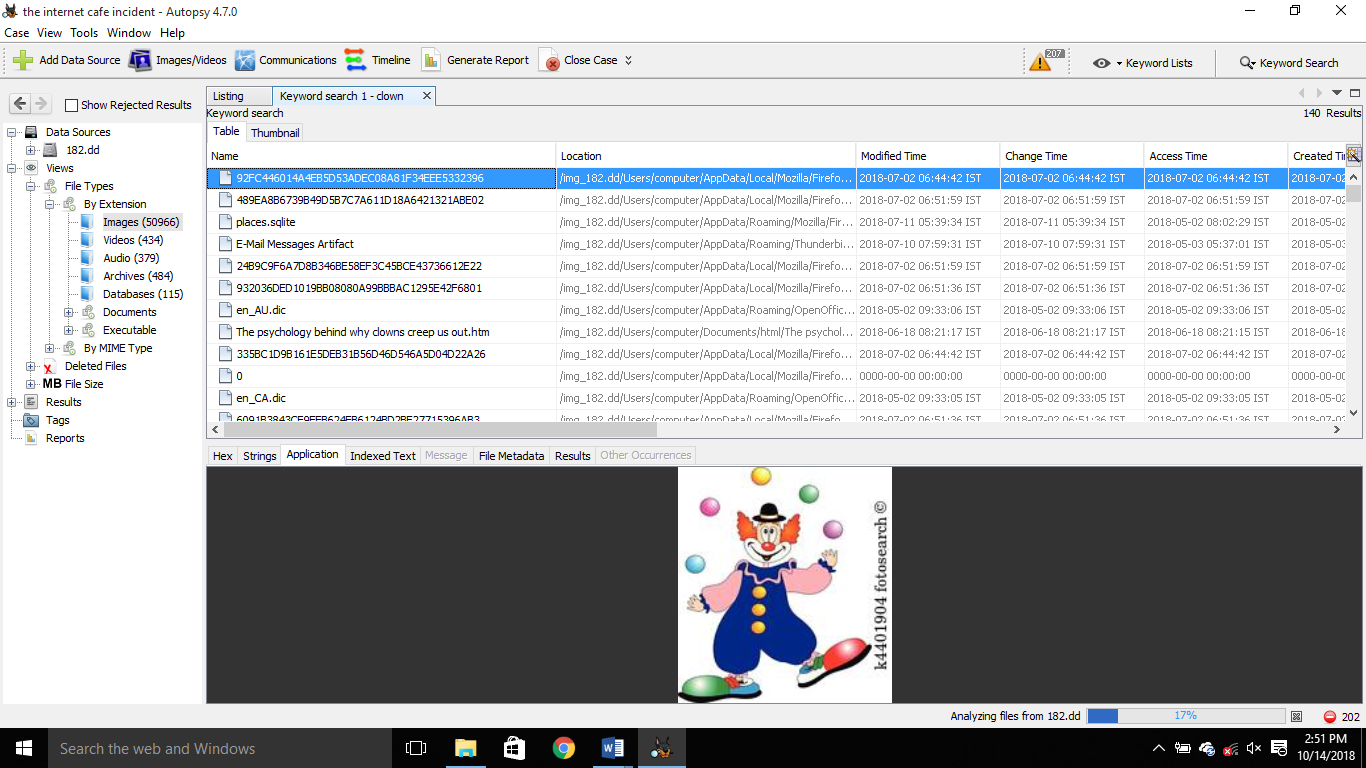Click the ingest warning triangle icon

point(1041,62)
